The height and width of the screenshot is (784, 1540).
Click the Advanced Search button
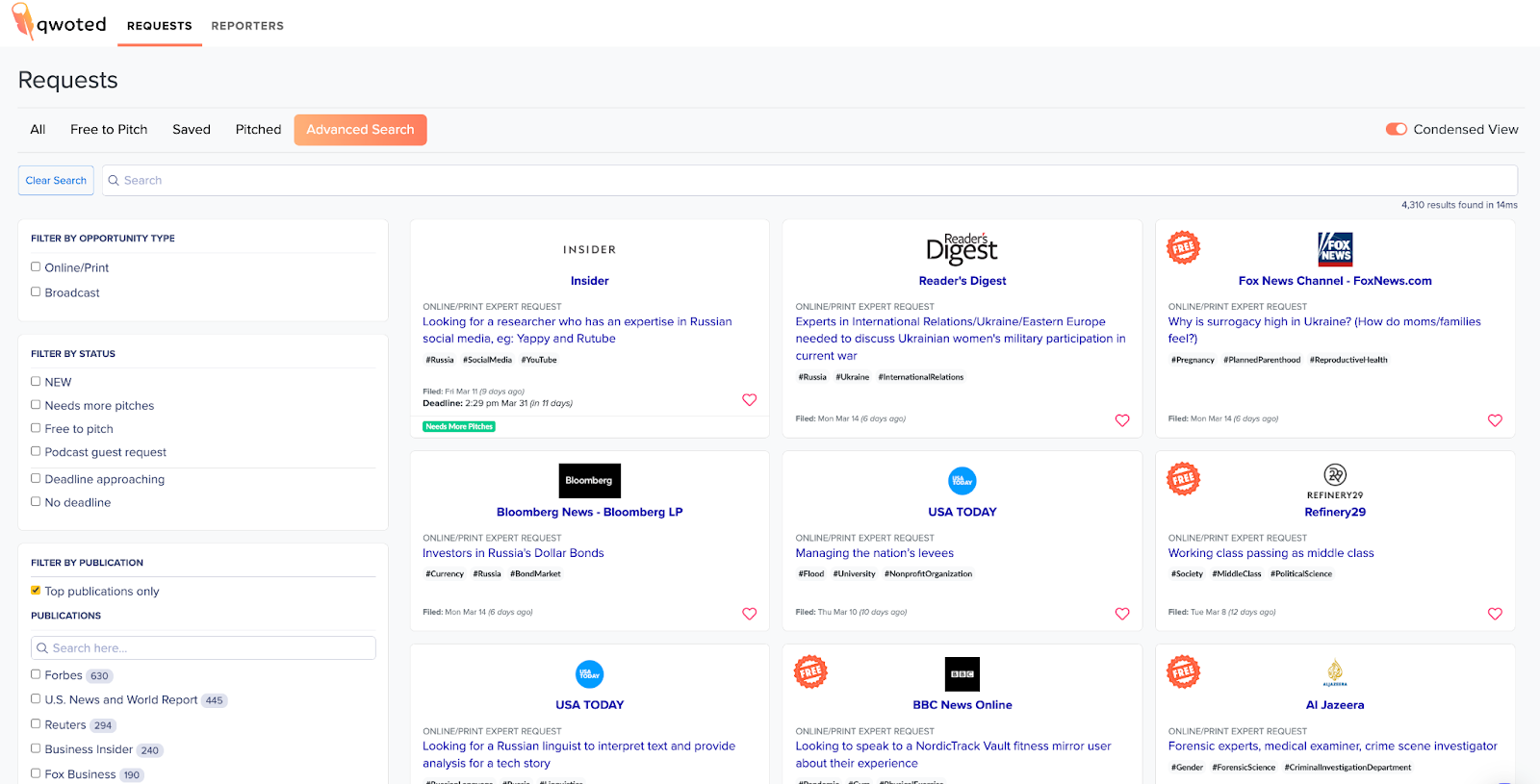(360, 130)
